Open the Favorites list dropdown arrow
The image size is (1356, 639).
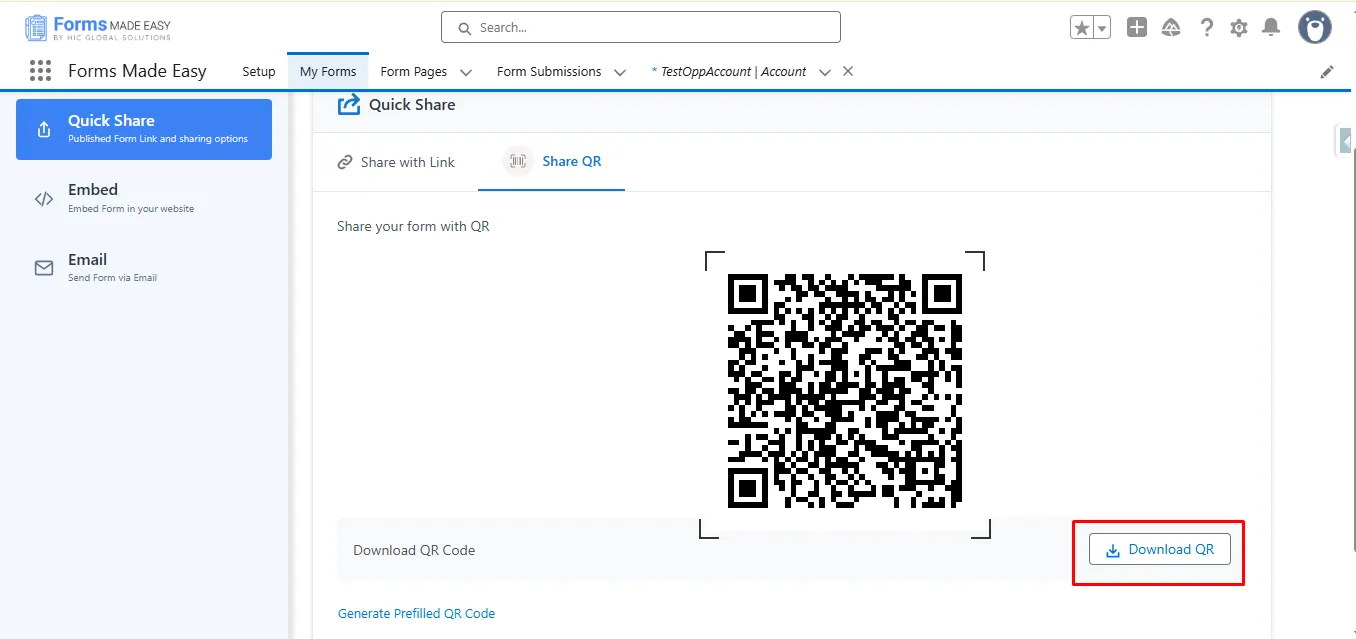tap(1102, 28)
